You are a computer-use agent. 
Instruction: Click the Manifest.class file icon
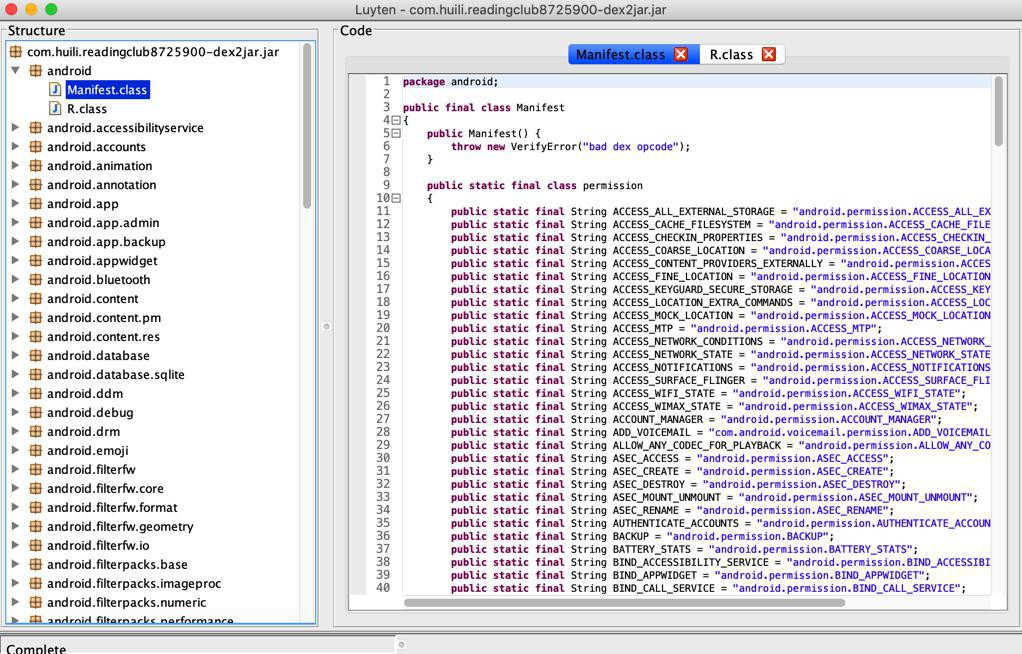pos(55,89)
